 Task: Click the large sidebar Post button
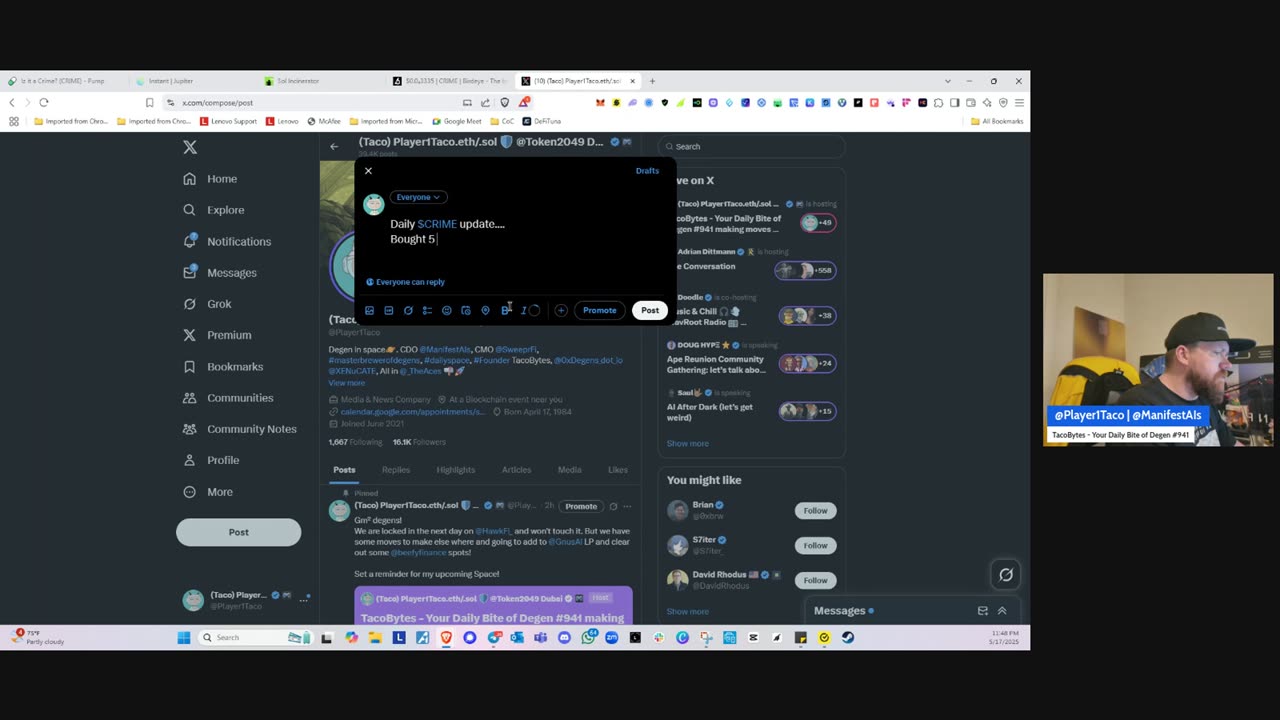point(238,532)
